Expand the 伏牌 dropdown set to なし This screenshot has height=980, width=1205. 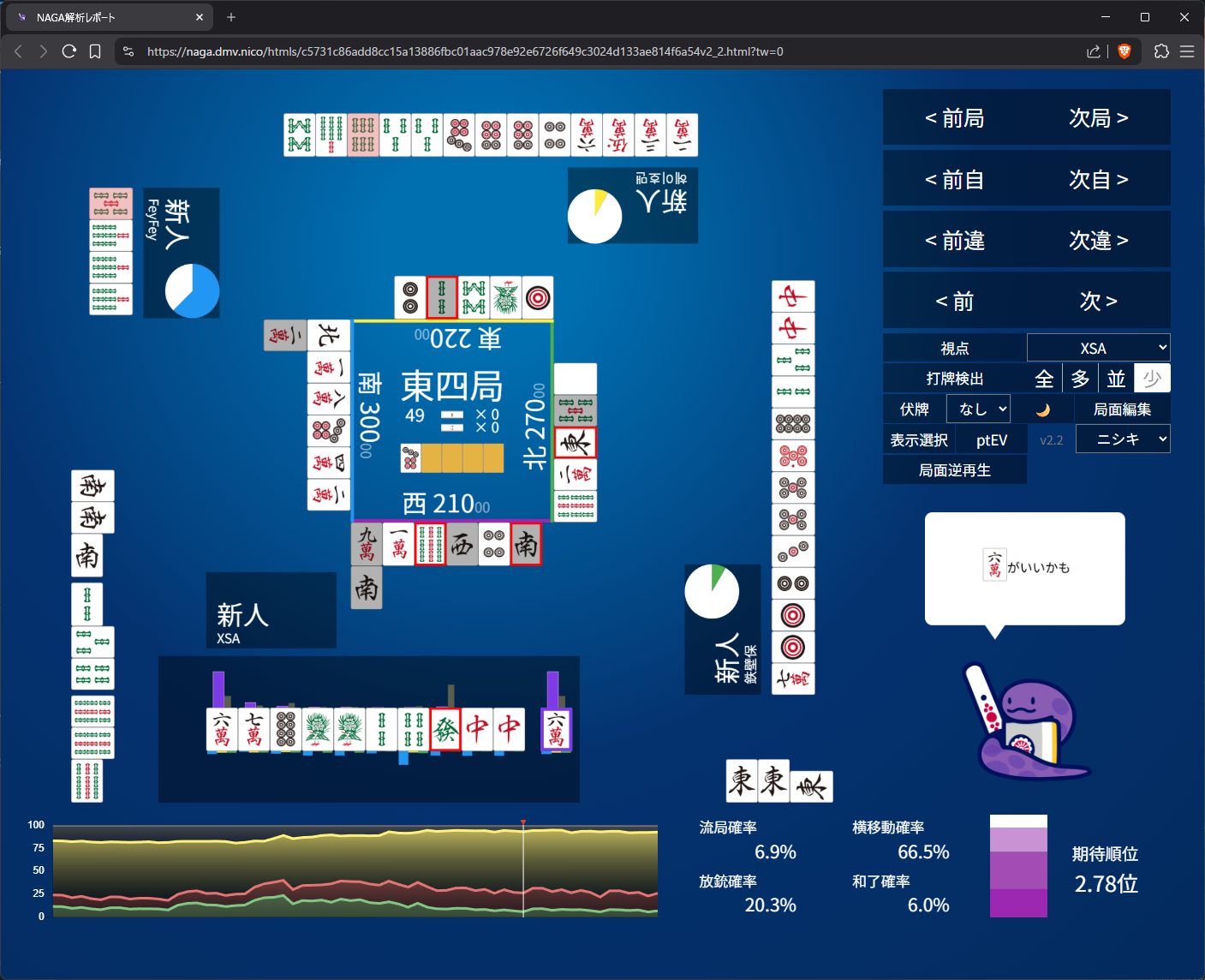pyautogui.click(x=978, y=409)
